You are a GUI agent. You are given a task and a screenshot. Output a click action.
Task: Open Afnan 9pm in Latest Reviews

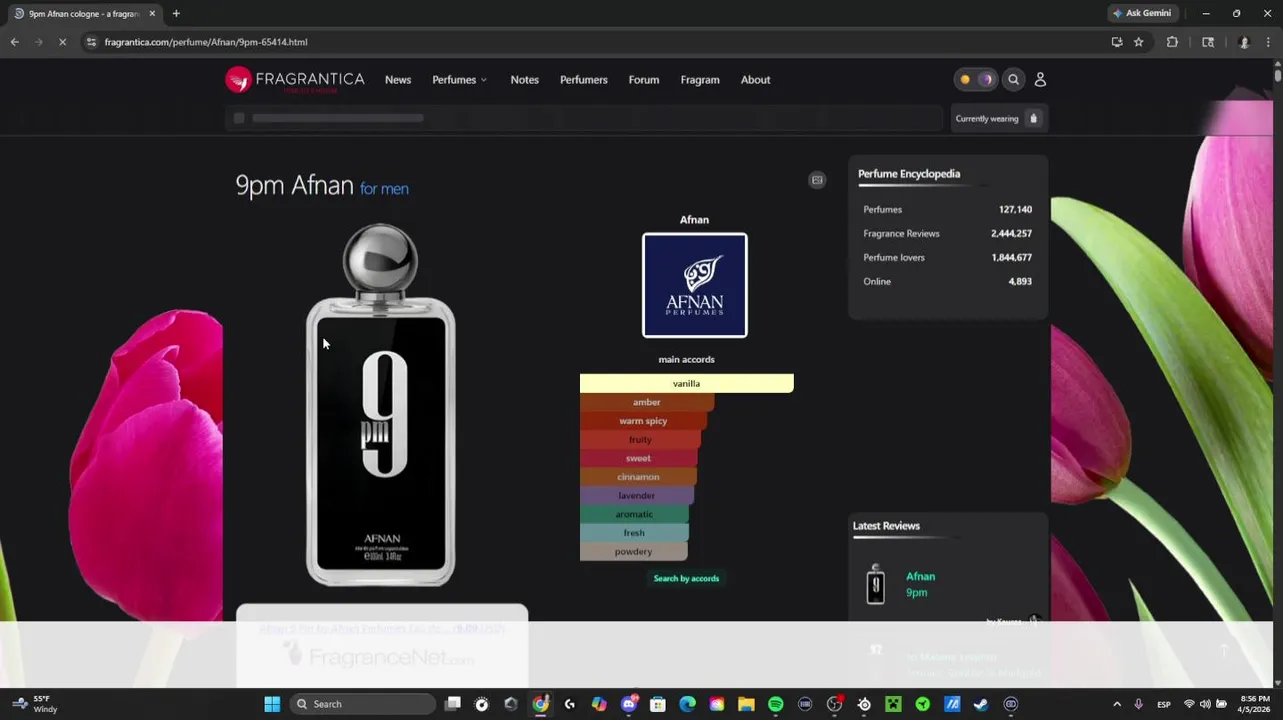pyautogui.click(x=920, y=584)
